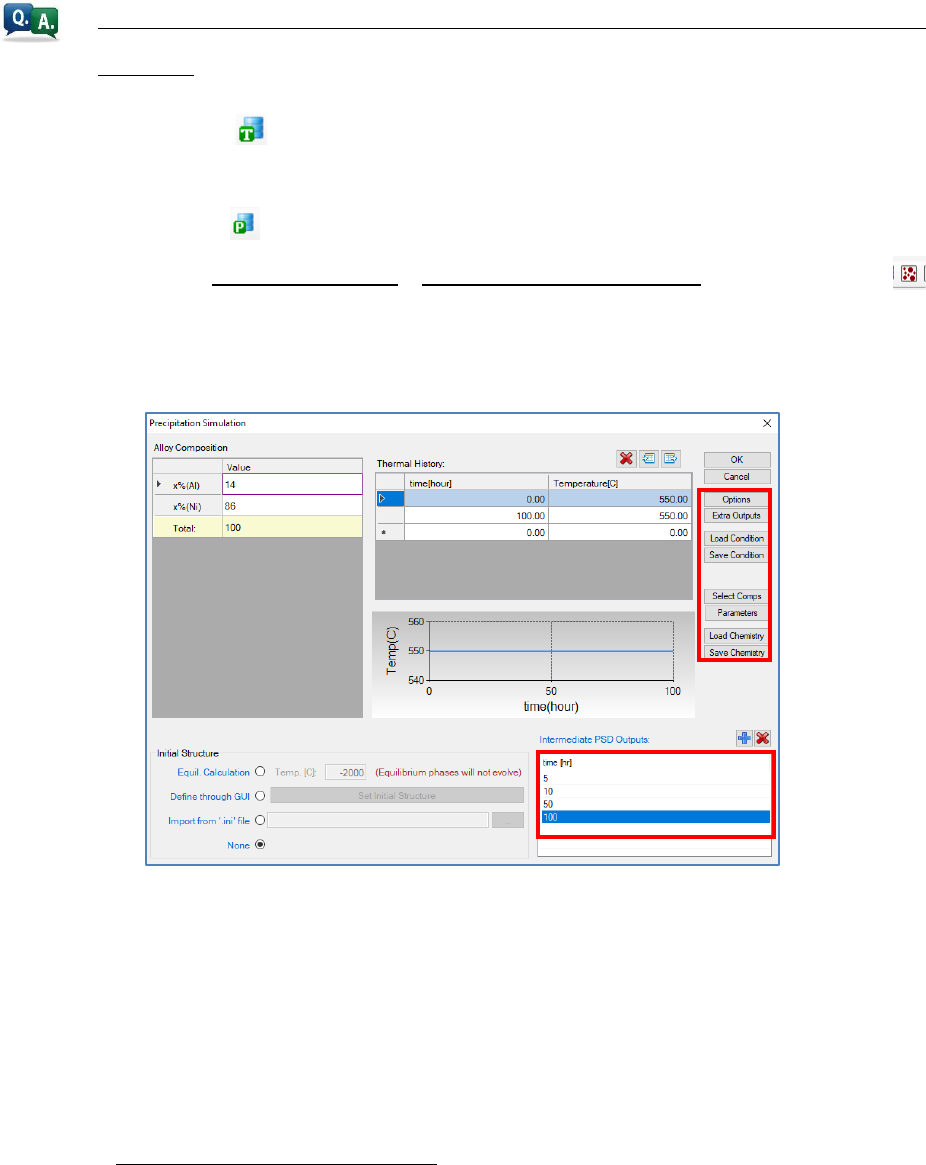926x1165 pixels.
Task: Click the import-table icon beside the Thermal History red X
Action: point(649,458)
